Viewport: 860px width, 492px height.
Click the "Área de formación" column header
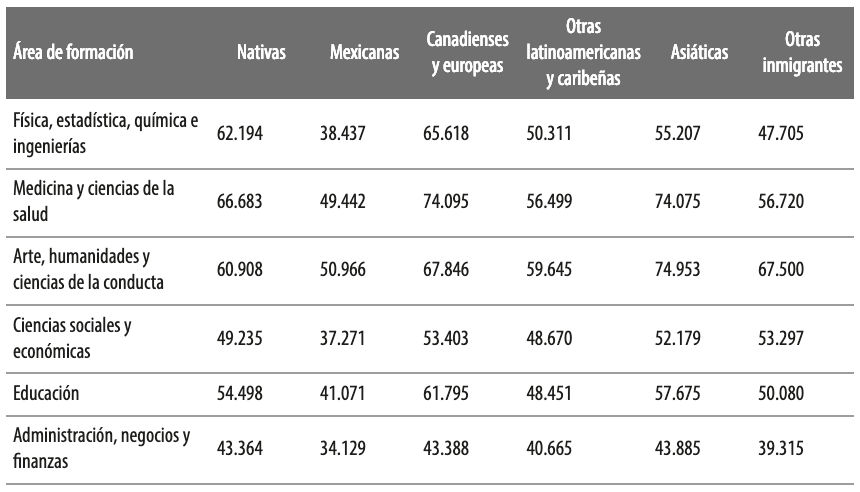75,51
